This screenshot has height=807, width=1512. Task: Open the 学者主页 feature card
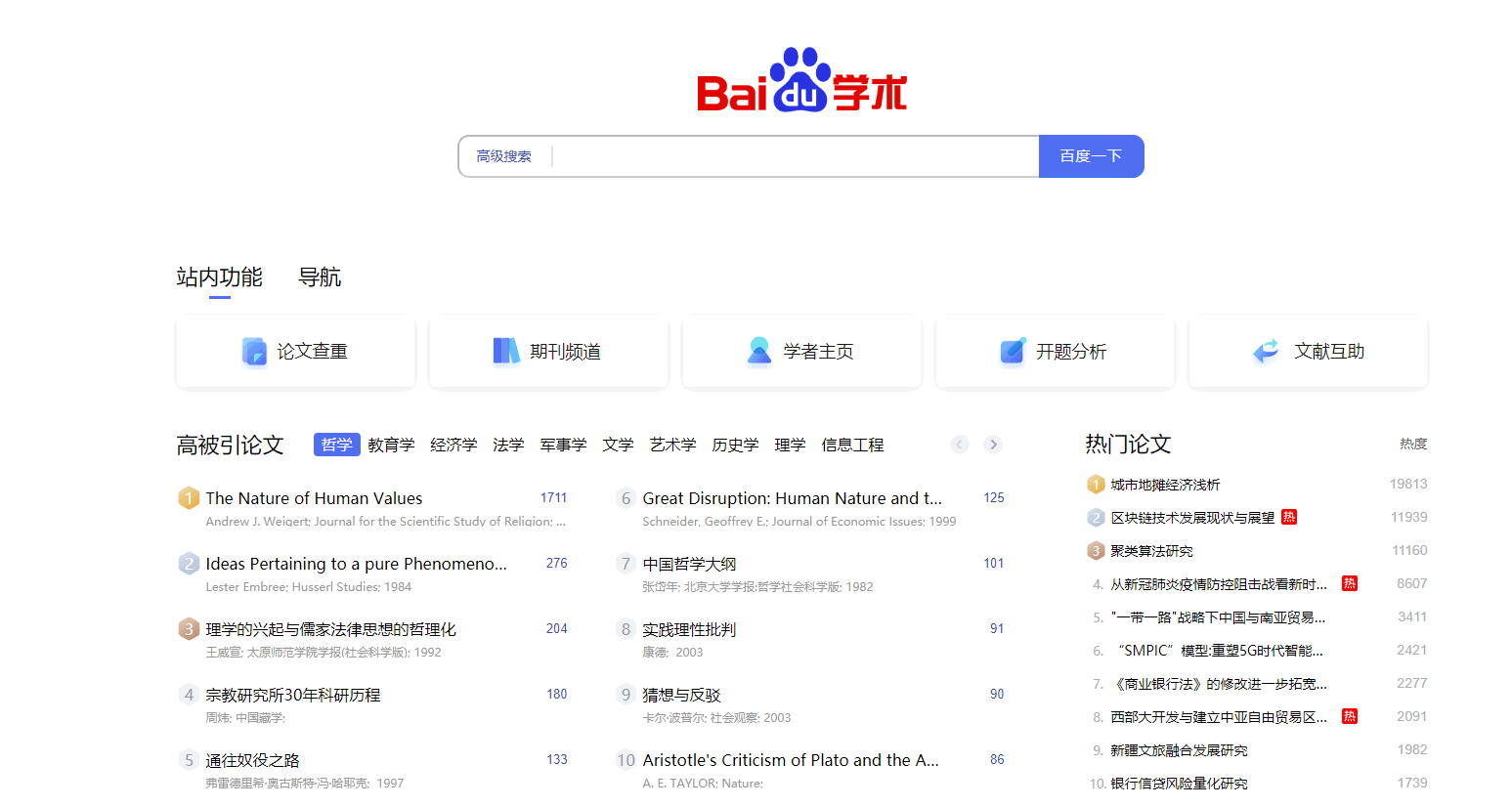[801, 352]
